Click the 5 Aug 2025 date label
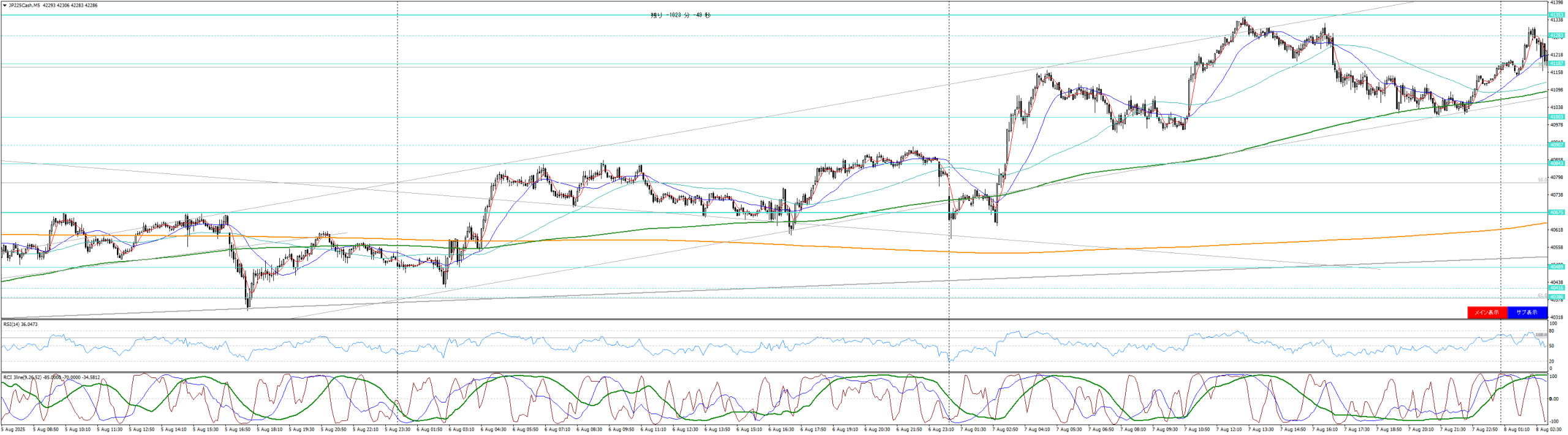Screen dimensions: 1568x435 click(12, 429)
